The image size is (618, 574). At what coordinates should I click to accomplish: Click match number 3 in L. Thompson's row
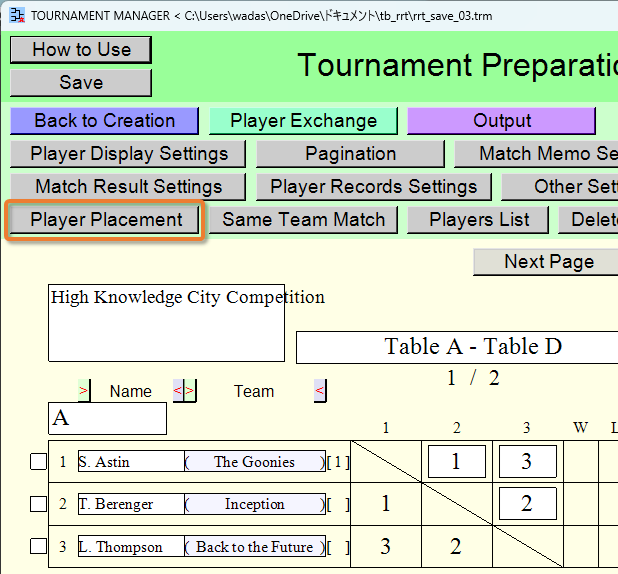(x=386, y=546)
